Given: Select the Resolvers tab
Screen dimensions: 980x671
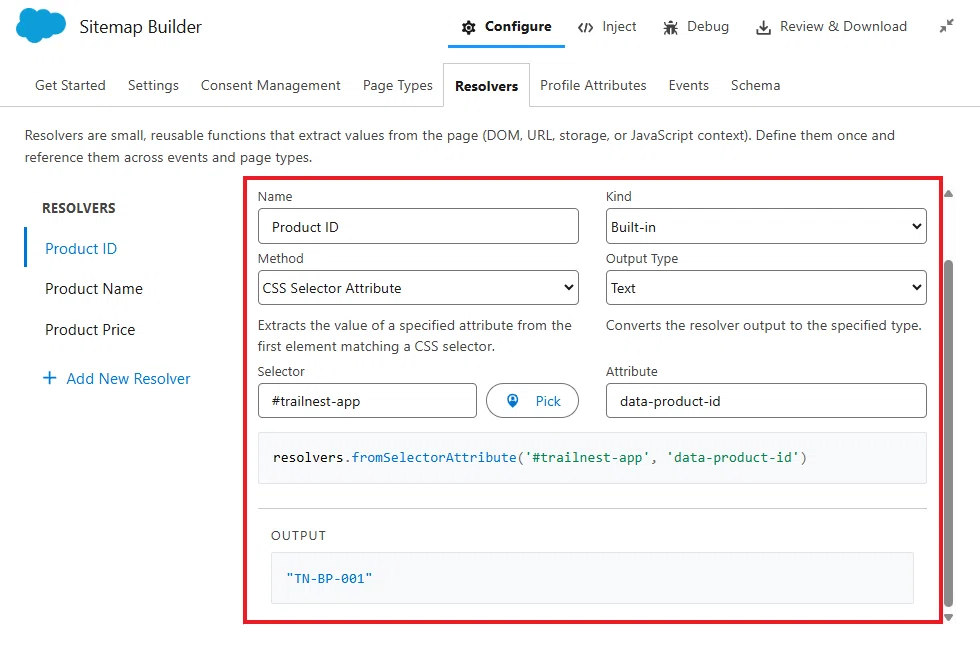Looking at the screenshot, I should click(x=486, y=86).
